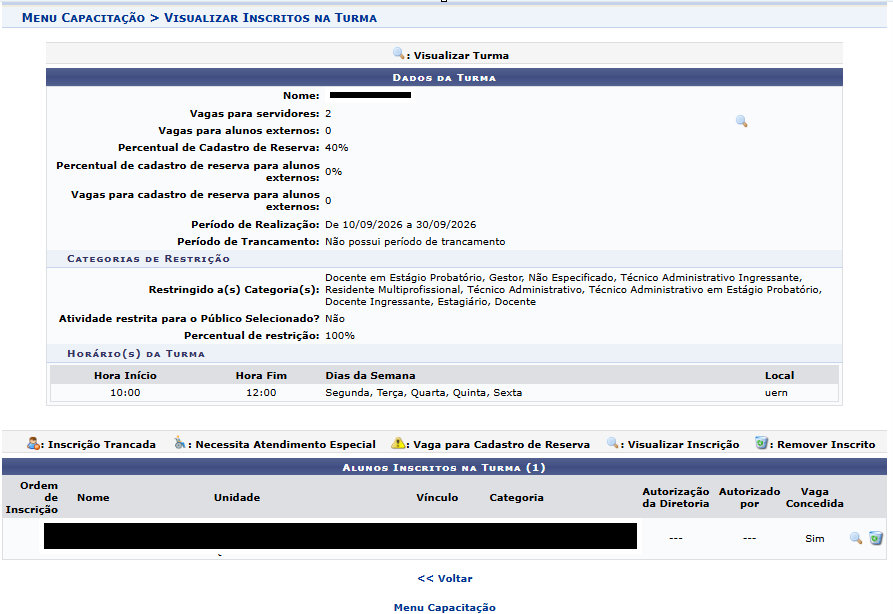
Task: Select the 40% reserve percentage value
Action: (337, 148)
